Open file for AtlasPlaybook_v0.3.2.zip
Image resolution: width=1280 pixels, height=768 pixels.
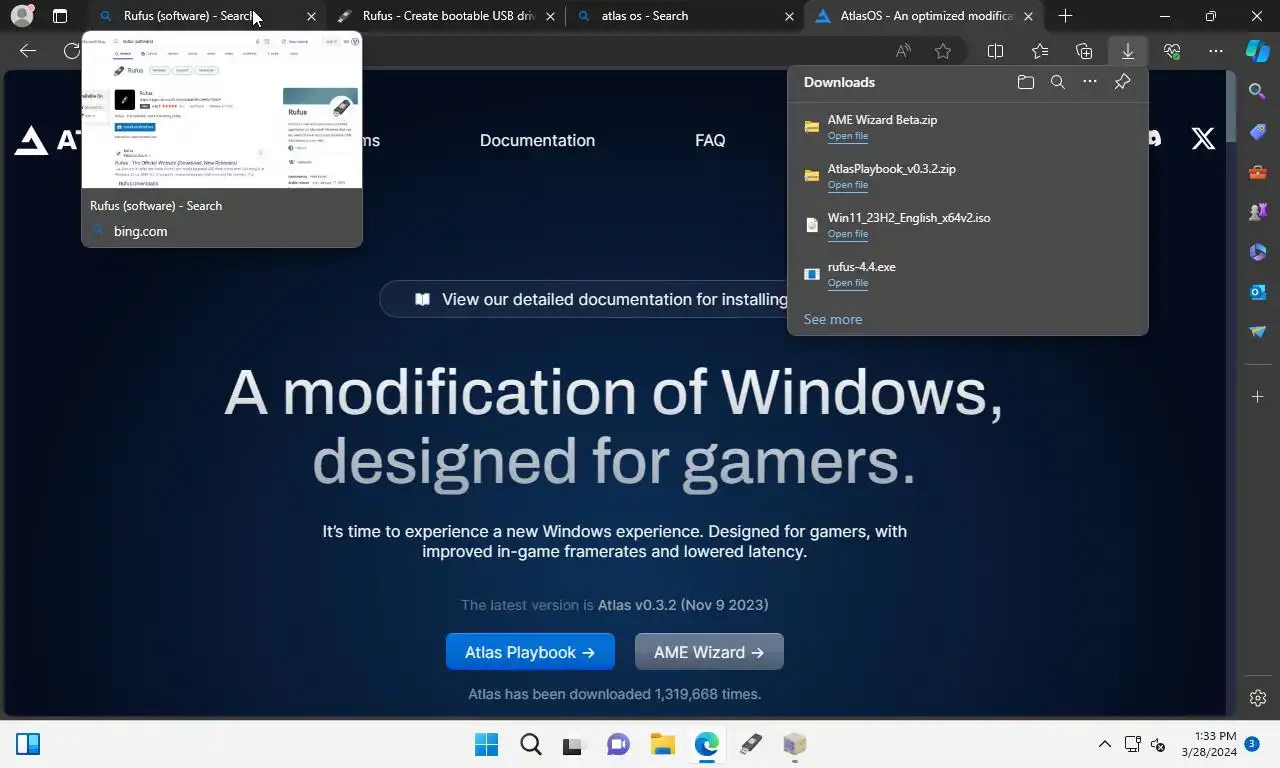(x=847, y=185)
